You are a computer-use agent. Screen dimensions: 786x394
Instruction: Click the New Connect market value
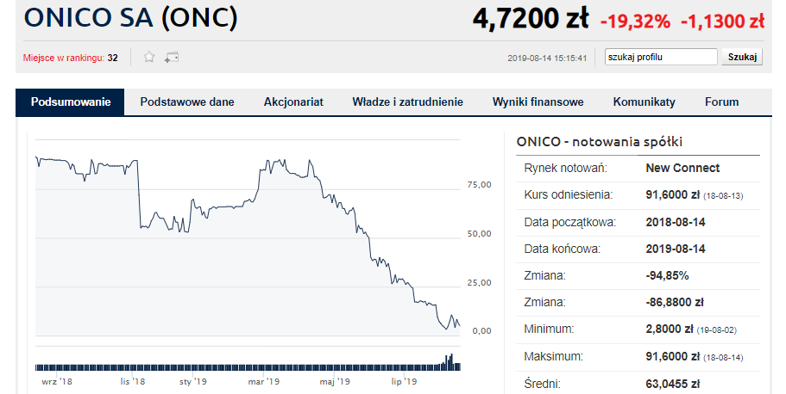(x=682, y=168)
